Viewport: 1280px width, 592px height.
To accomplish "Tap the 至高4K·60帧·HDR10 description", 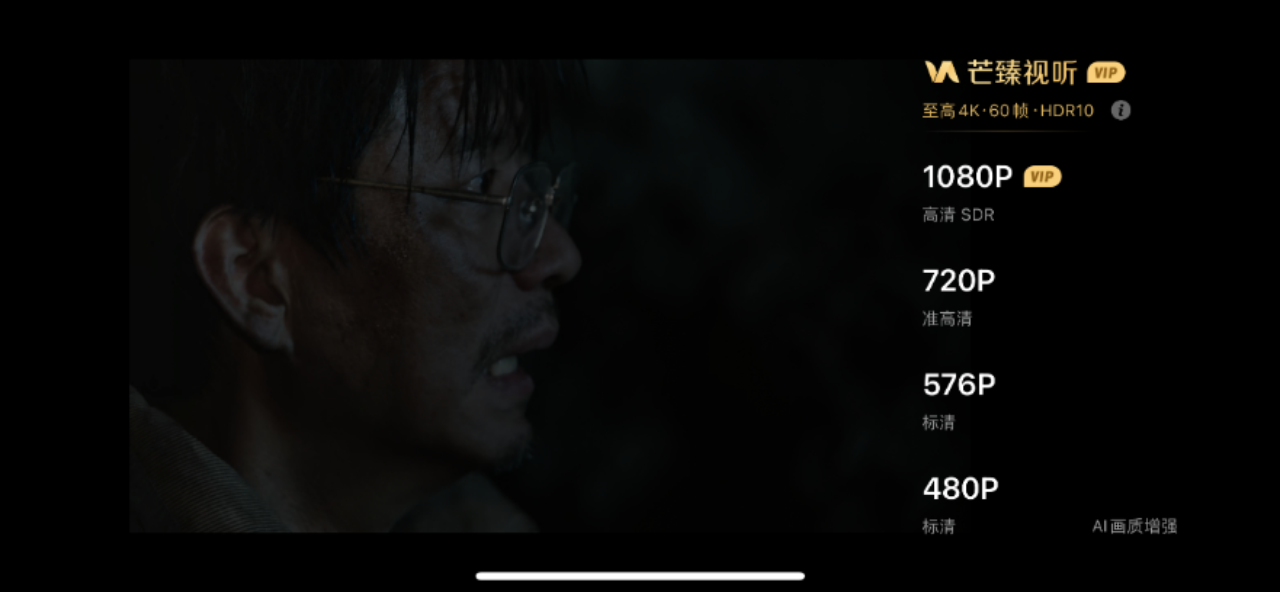I will tap(1008, 111).
